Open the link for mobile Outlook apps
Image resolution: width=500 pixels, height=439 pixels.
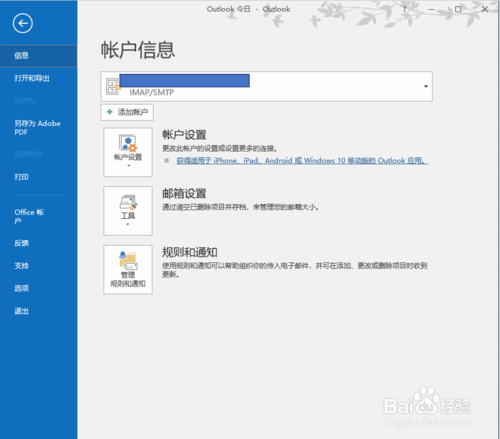302,161
